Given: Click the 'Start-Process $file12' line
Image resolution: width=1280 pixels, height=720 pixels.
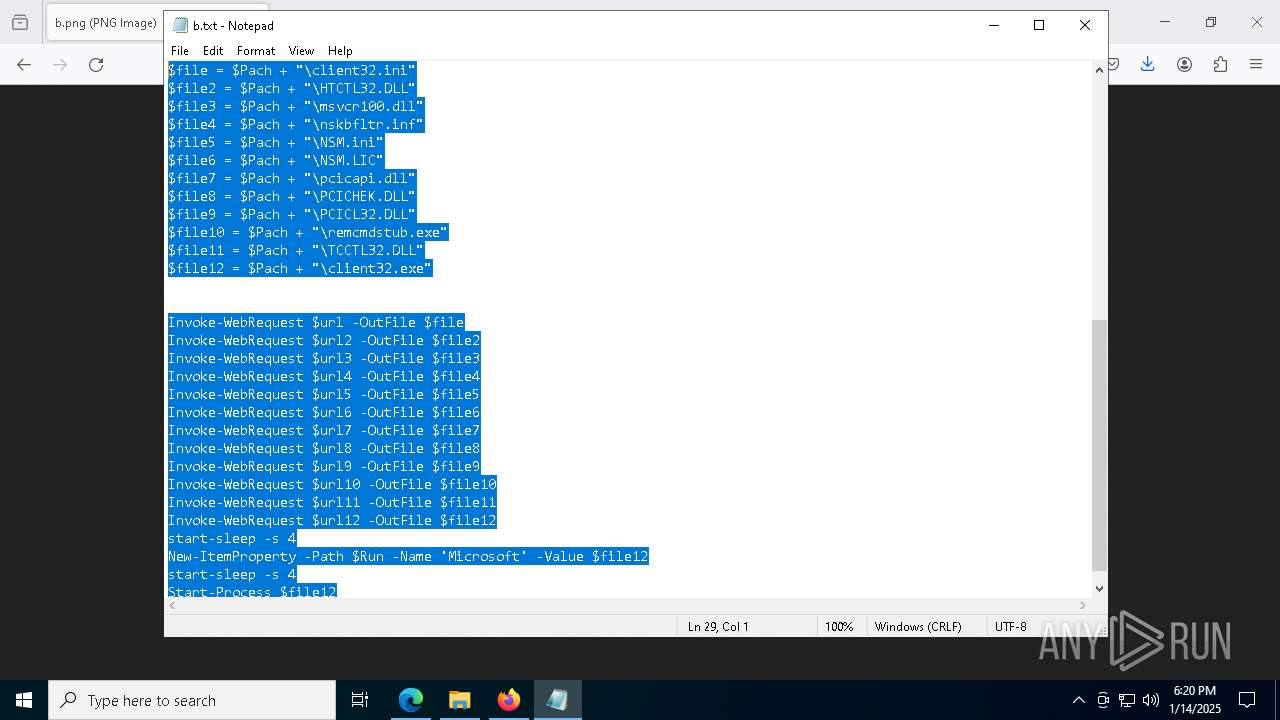Looking at the screenshot, I should click(x=252, y=592).
